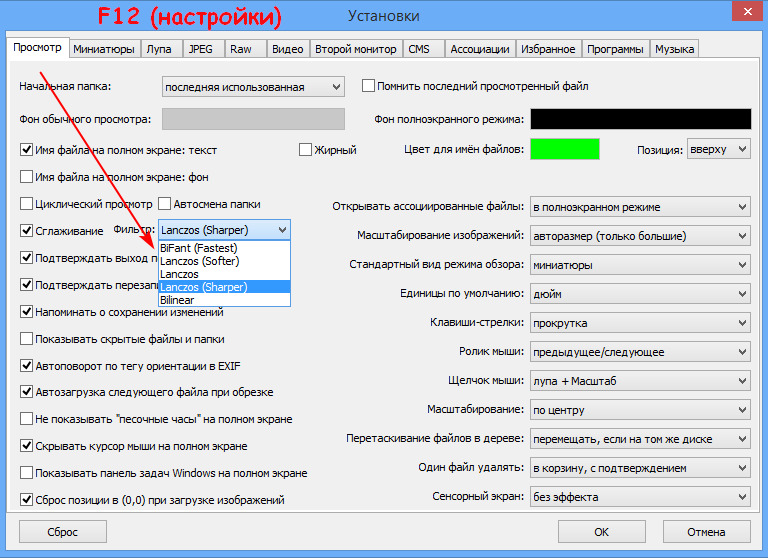This screenshot has width=768, height=558.
Task: Open Единицы по умолчанию dropdown
Action: tap(640, 294)
